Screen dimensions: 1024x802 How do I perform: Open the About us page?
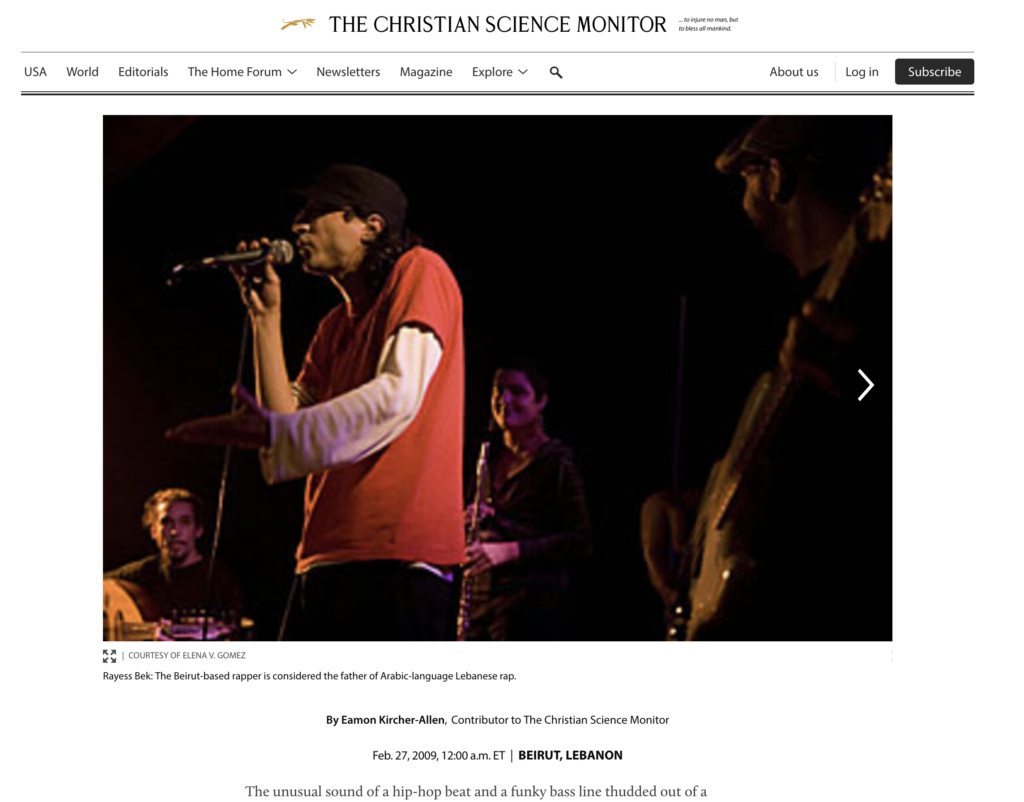(793, 72)
